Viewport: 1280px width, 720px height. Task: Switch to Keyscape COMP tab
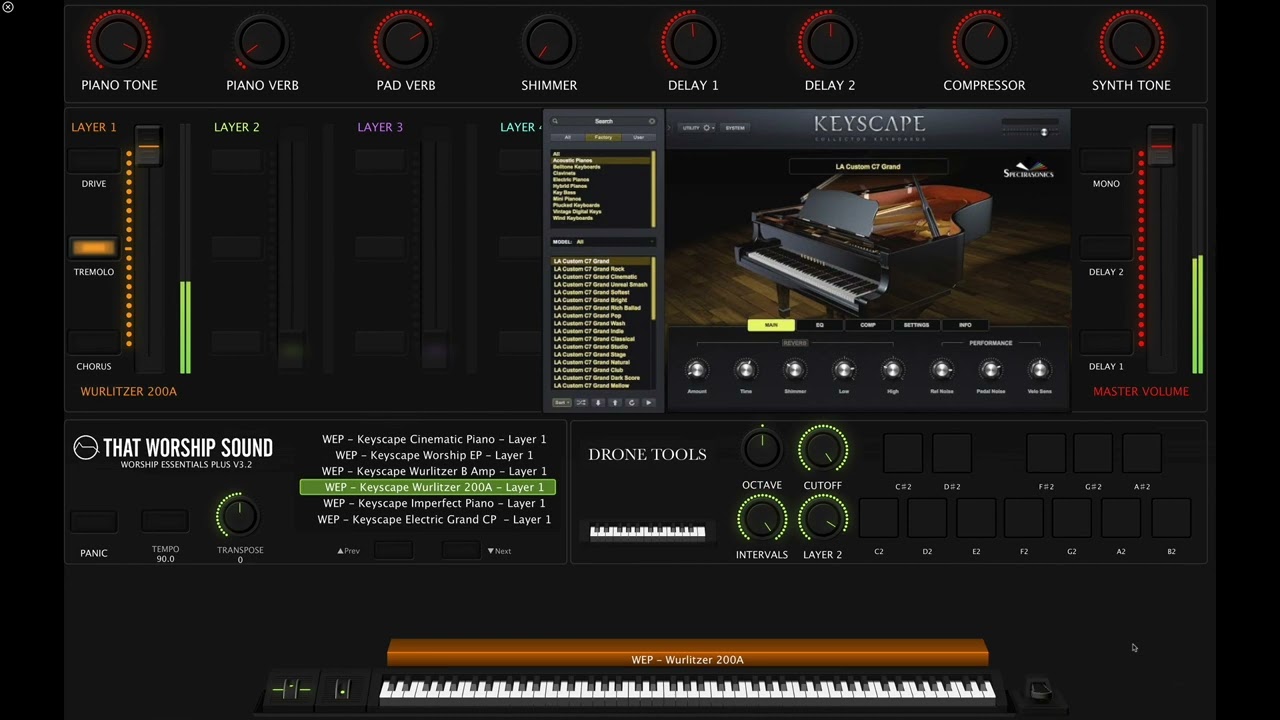coord(868,325)
